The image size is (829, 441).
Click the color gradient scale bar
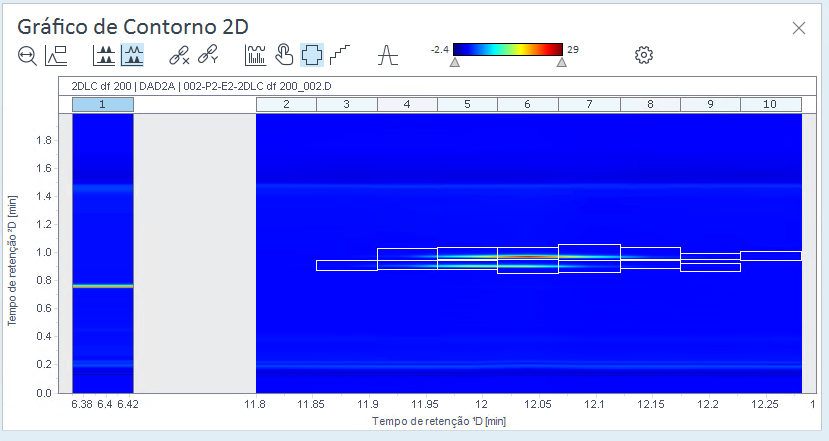pyautogui.click(x=508, y=50)
